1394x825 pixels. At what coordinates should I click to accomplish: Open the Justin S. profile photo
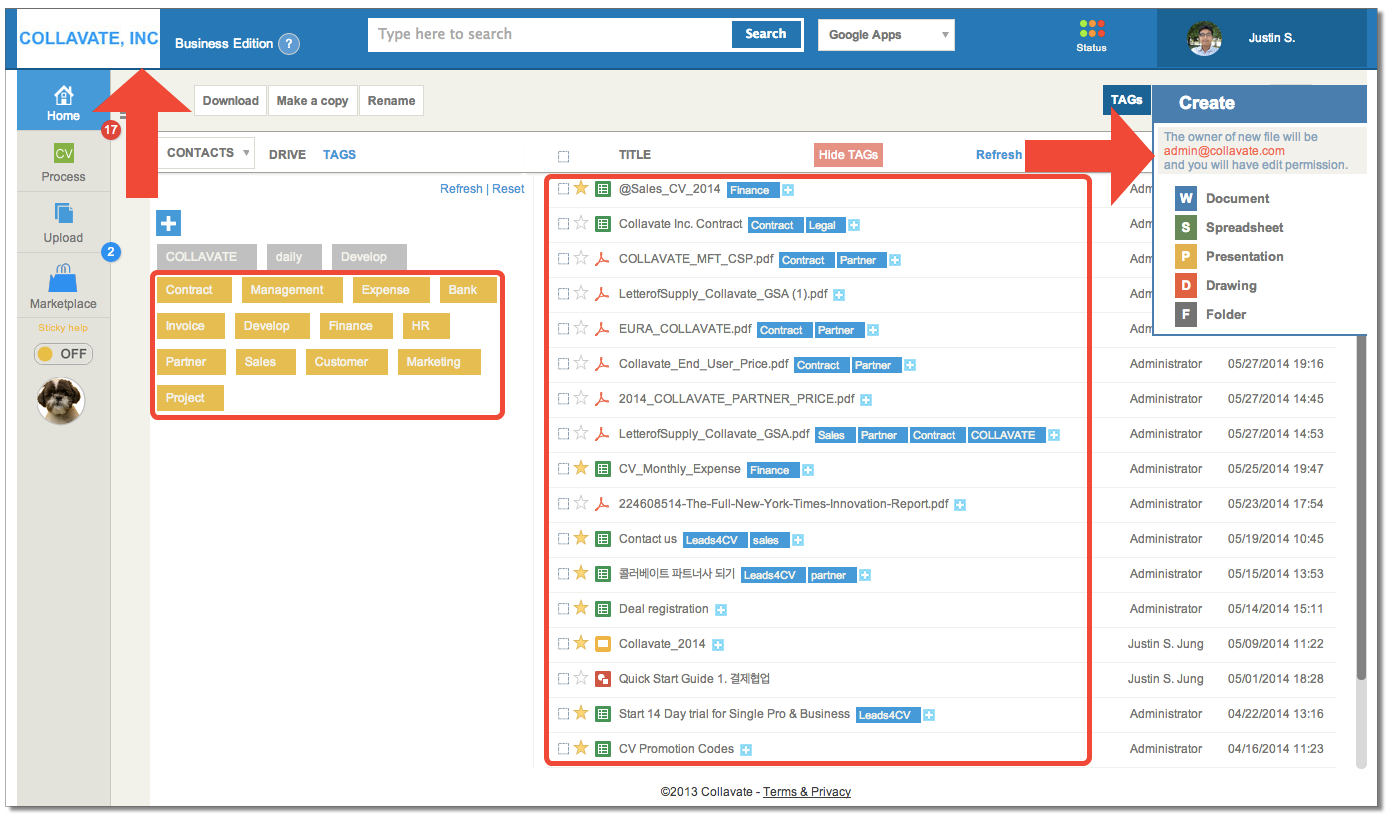pyautogui.click(x=1205, y=38)
